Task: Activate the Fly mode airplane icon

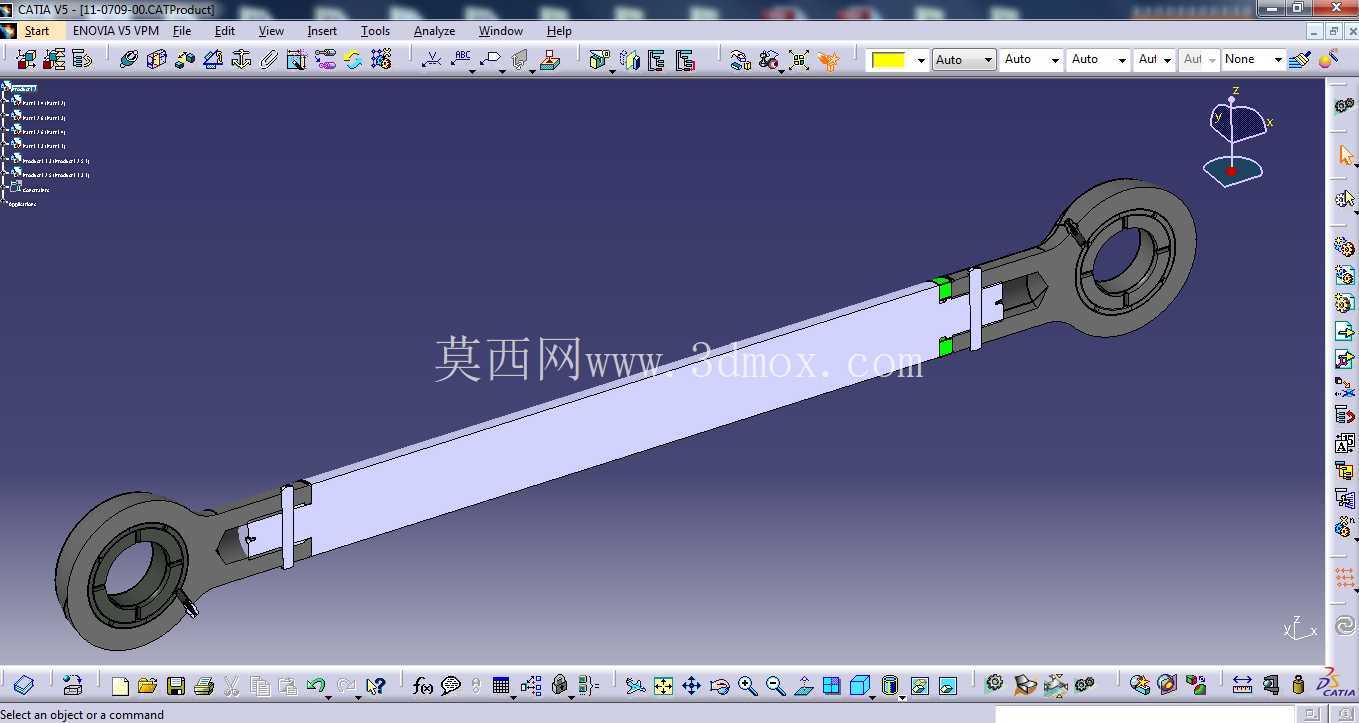Action: (635, 686)
